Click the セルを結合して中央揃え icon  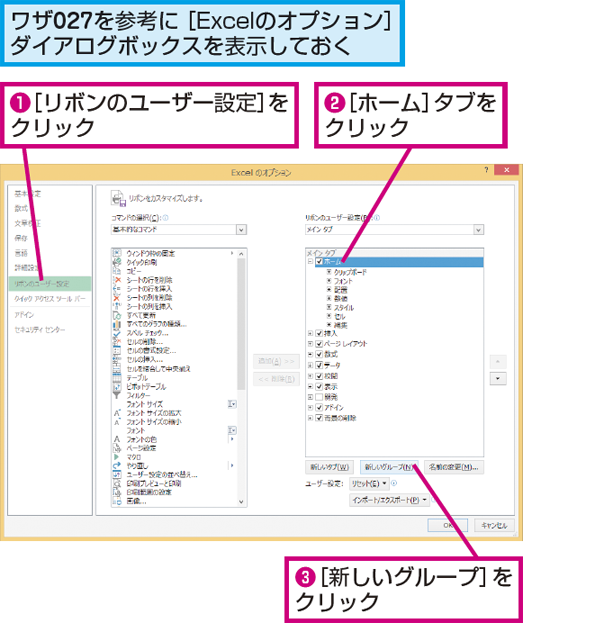[117, 369]
